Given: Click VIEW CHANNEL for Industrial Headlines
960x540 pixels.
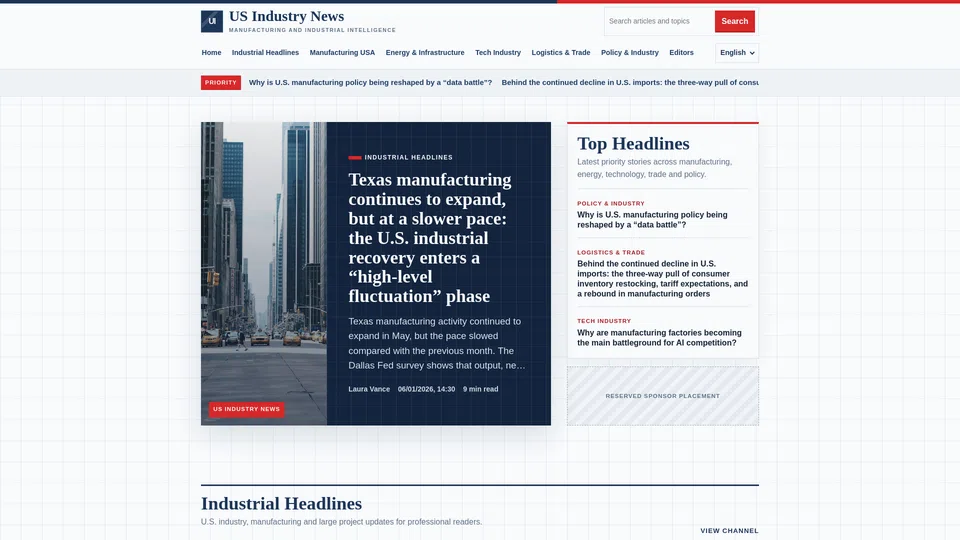Looking at the screenshot, I should [x=729, y=531].
